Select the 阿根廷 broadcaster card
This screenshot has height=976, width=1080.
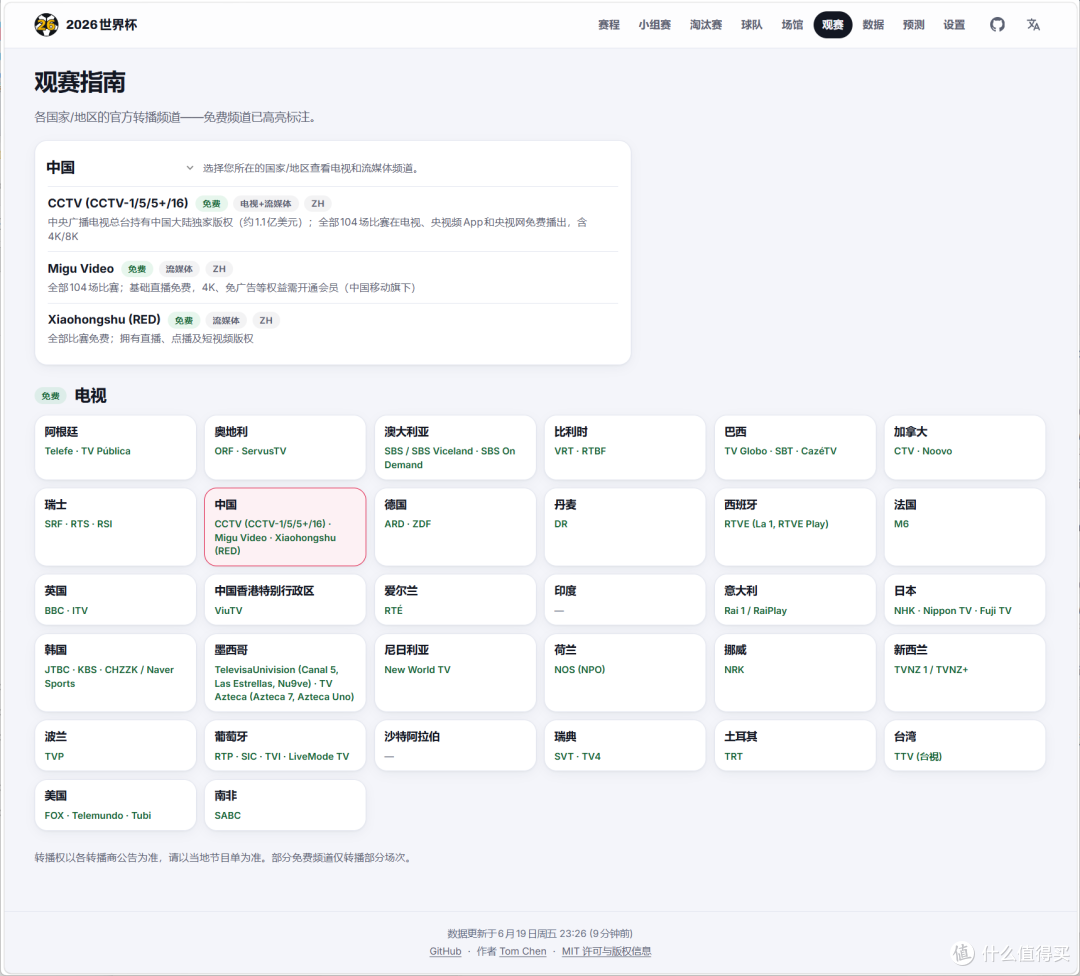115,447
